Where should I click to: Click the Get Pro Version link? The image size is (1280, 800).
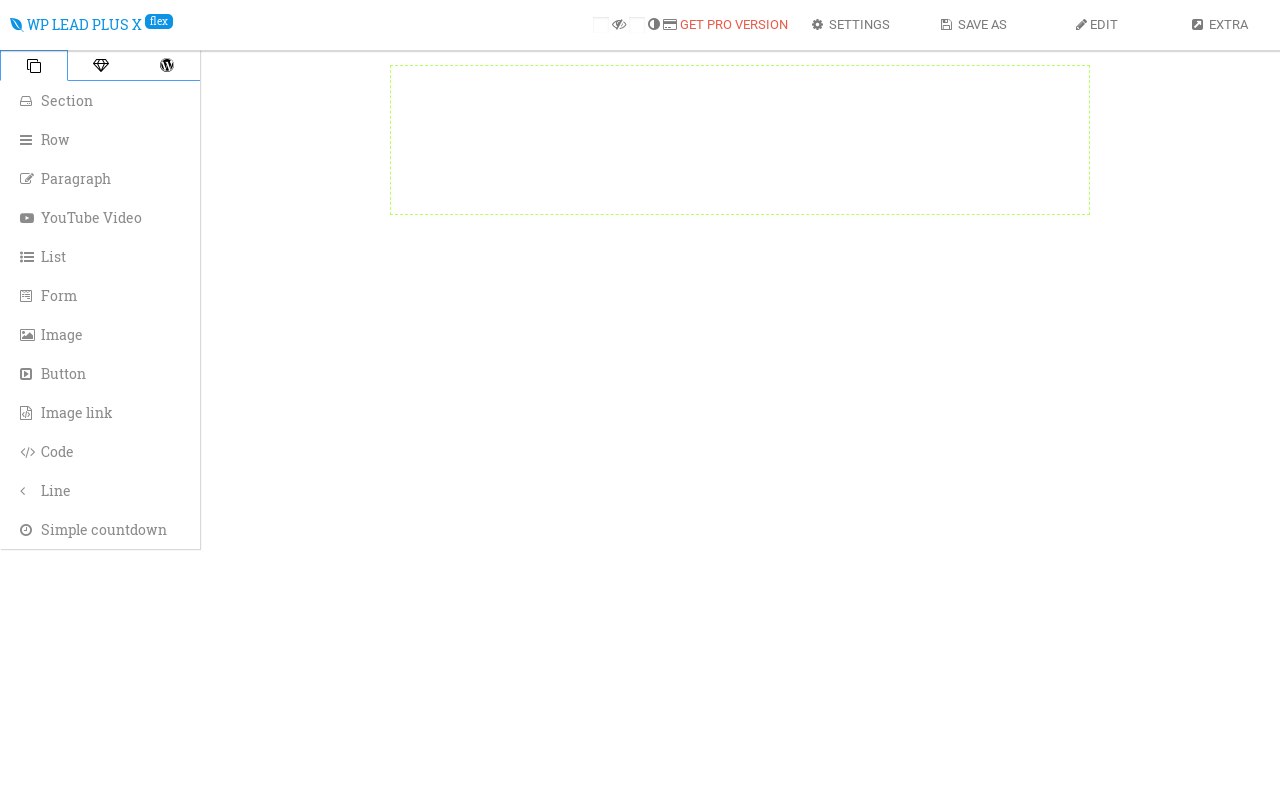pos(734,25)
